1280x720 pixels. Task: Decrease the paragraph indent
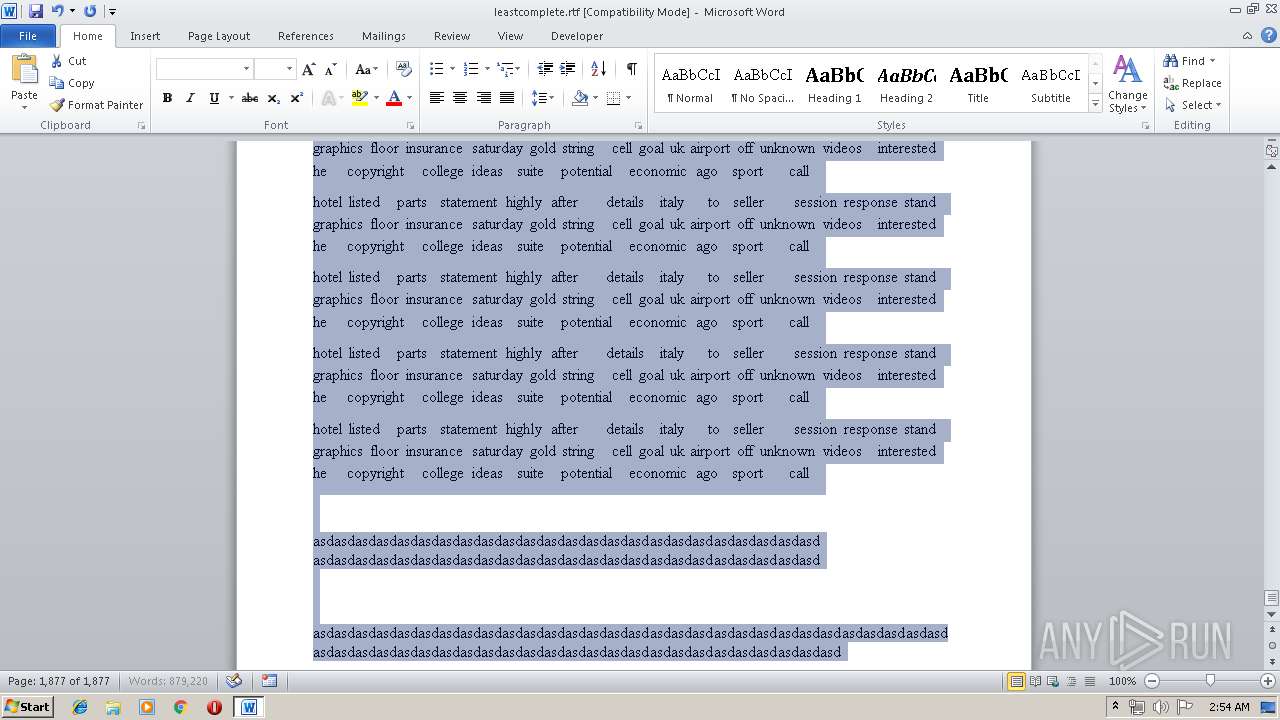coord(545,69)
